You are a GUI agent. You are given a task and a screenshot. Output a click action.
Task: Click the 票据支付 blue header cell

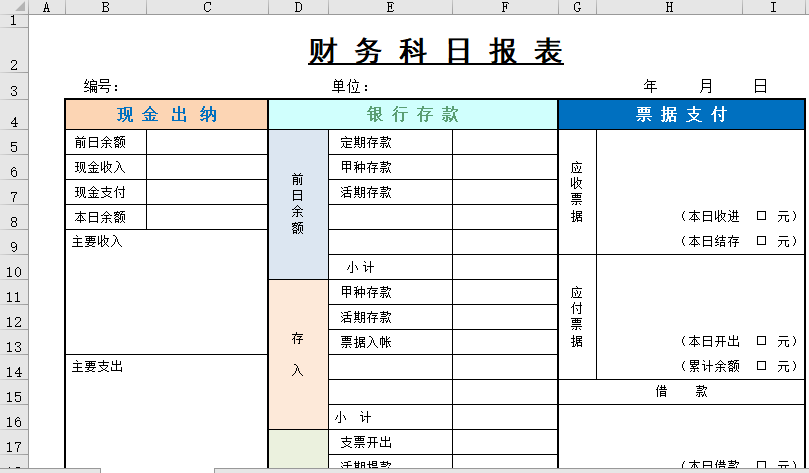click(680, 115)
